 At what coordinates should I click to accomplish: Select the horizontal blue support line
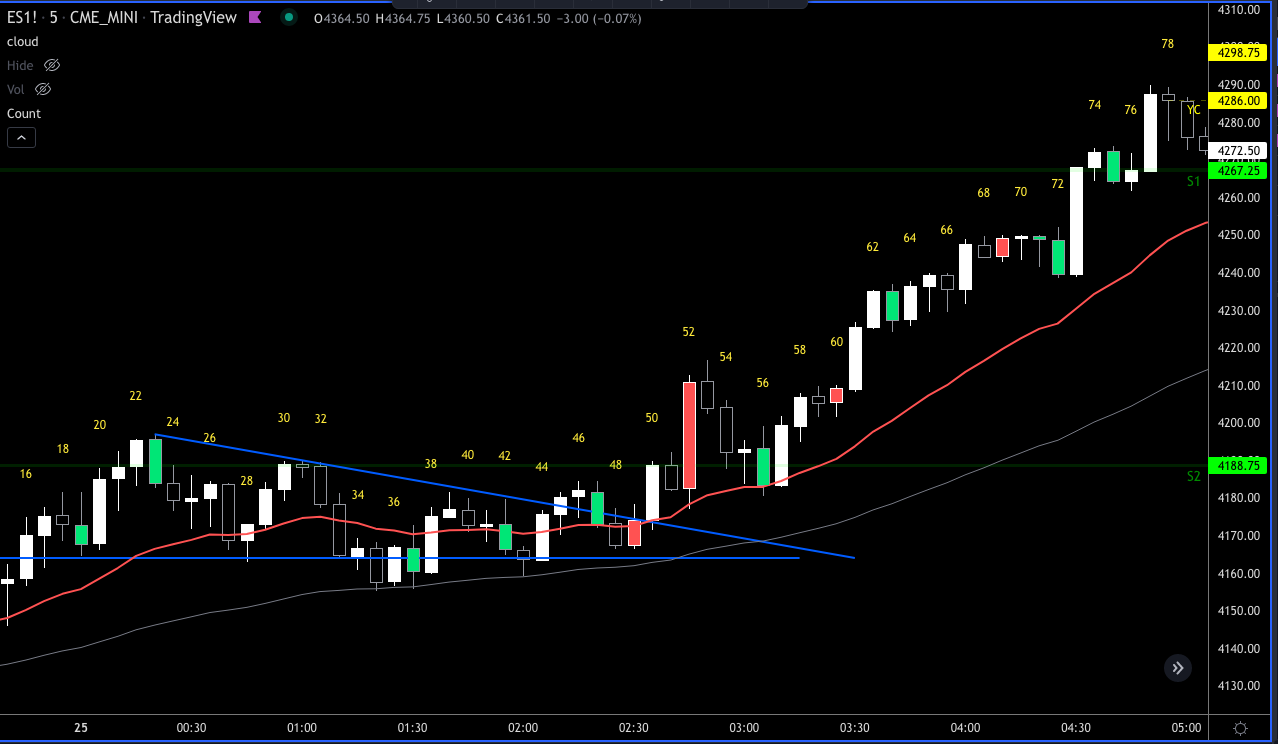(x=400, y=558)
